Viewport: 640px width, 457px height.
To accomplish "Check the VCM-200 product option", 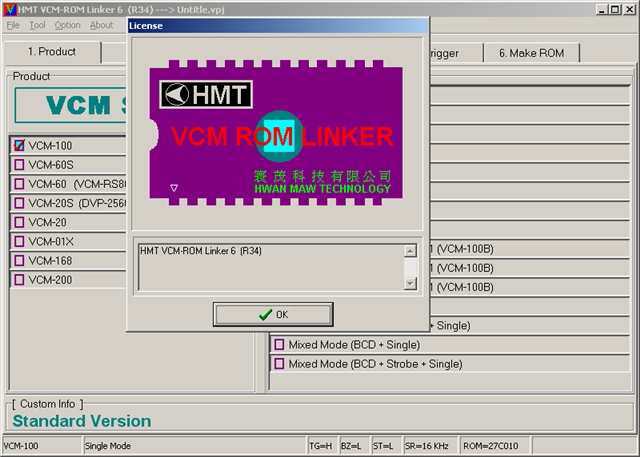I will coord(19,280).
